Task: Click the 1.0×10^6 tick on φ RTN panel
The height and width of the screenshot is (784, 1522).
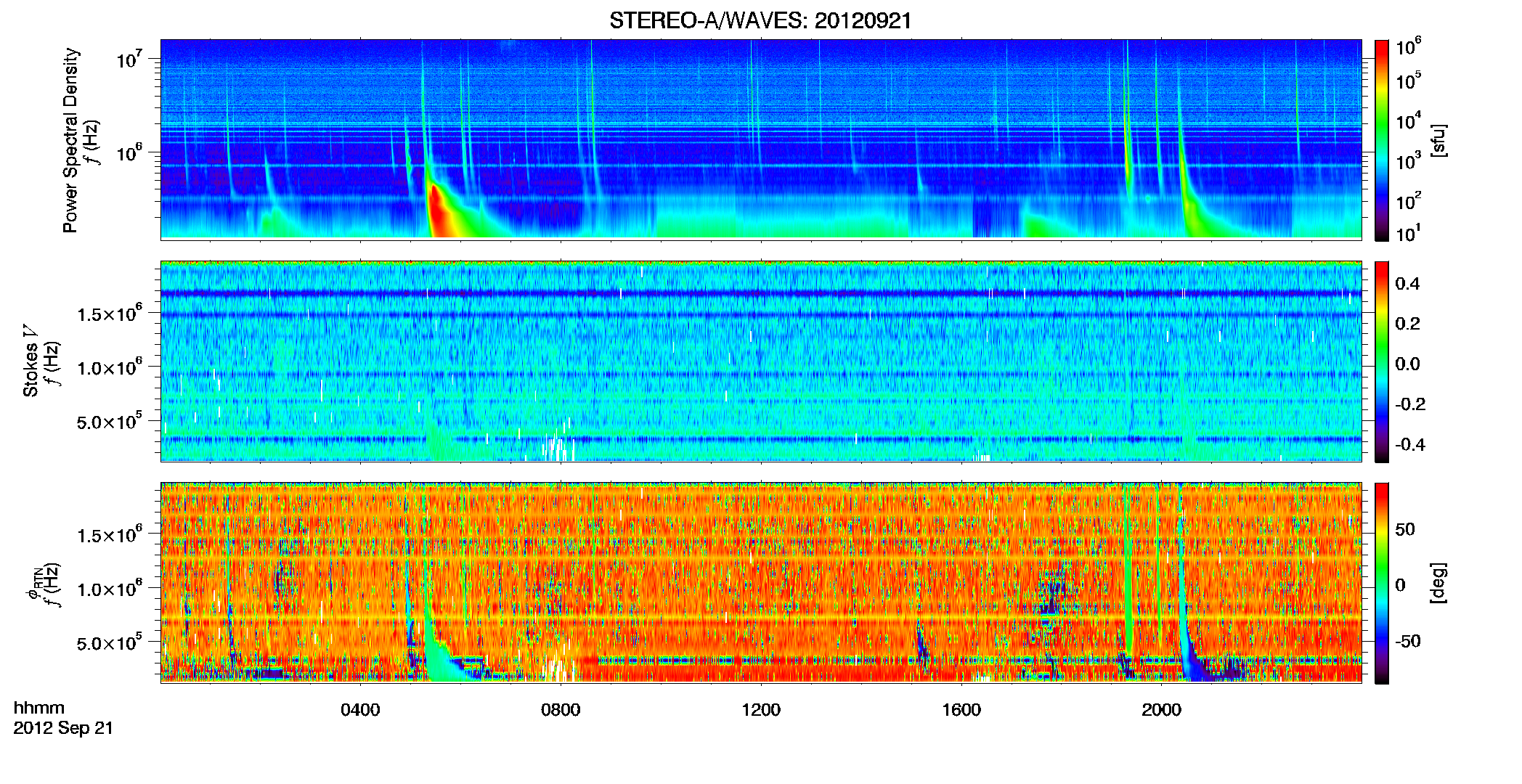Action: tap(110, 588)
